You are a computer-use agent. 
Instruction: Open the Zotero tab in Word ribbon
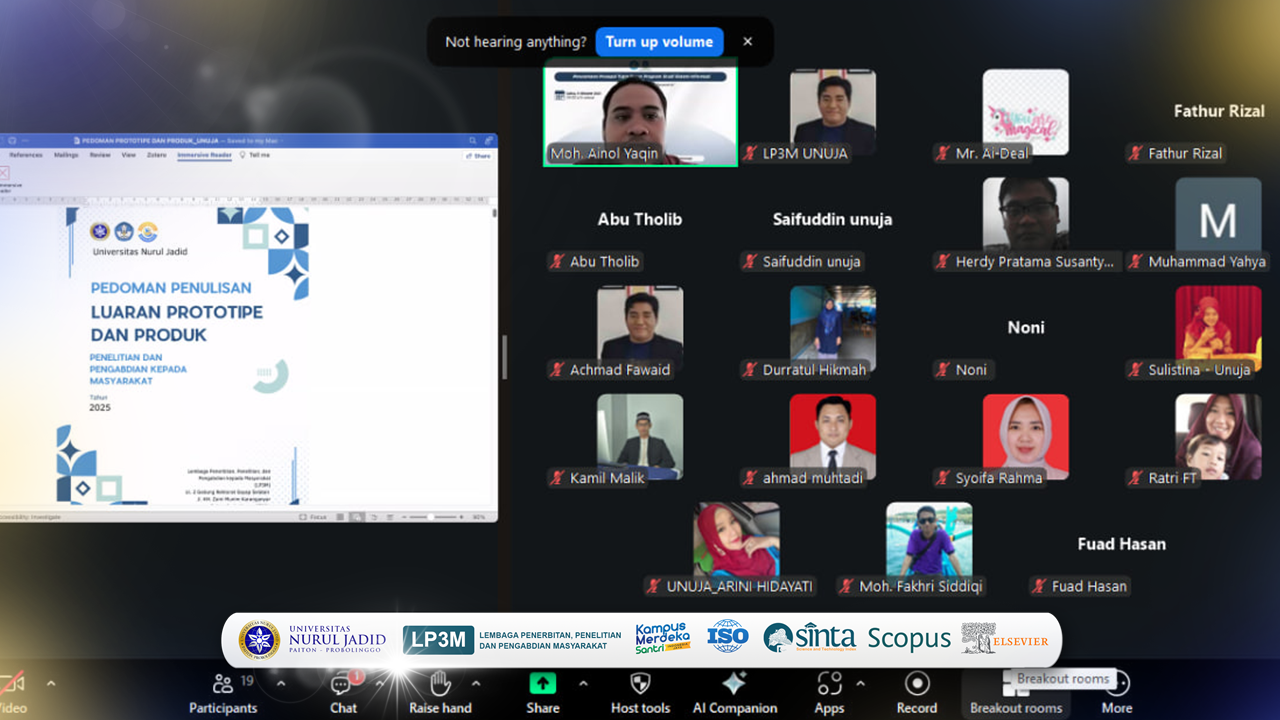click(156, 155)
